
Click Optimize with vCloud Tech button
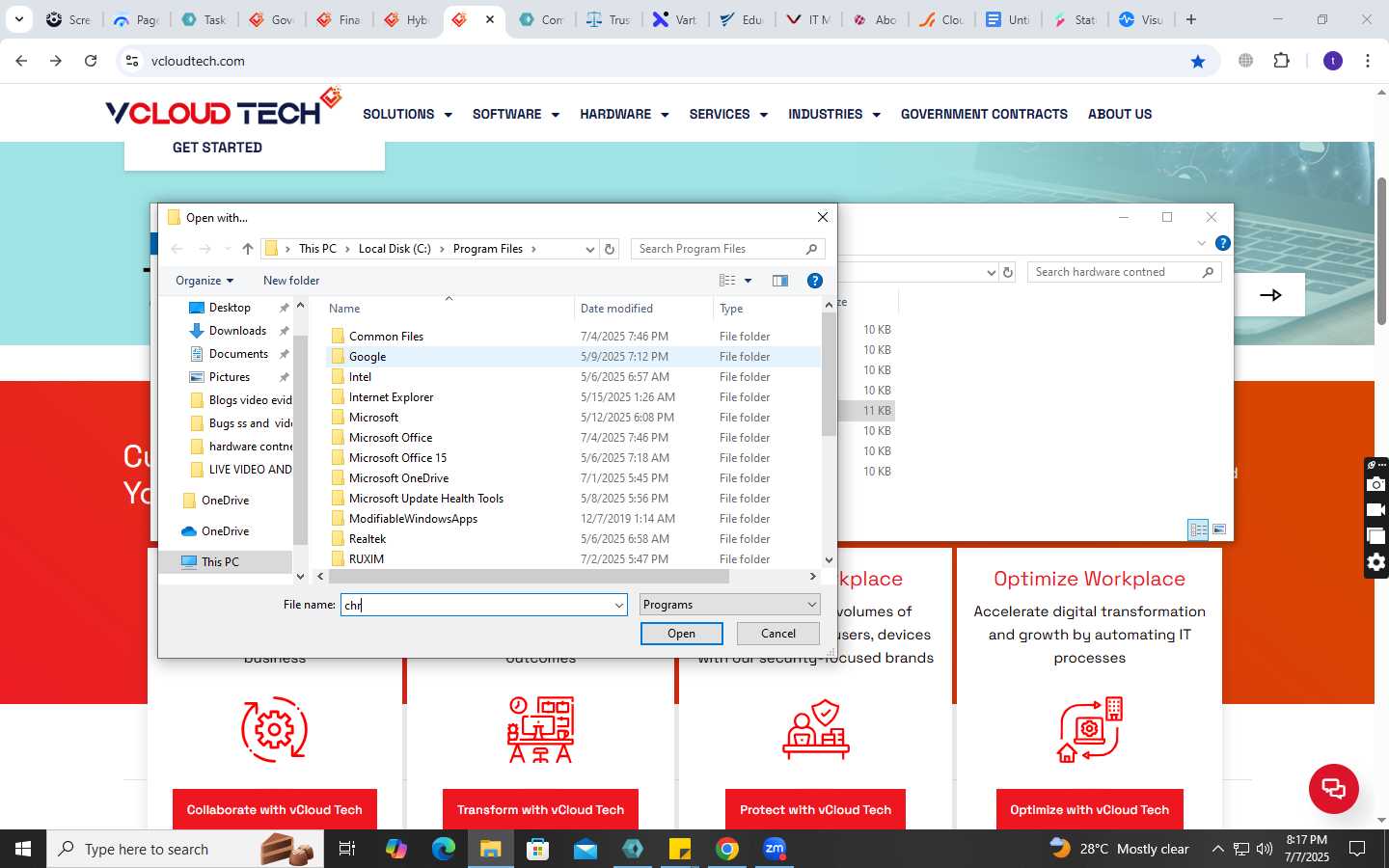click(x=1089, y=810)
